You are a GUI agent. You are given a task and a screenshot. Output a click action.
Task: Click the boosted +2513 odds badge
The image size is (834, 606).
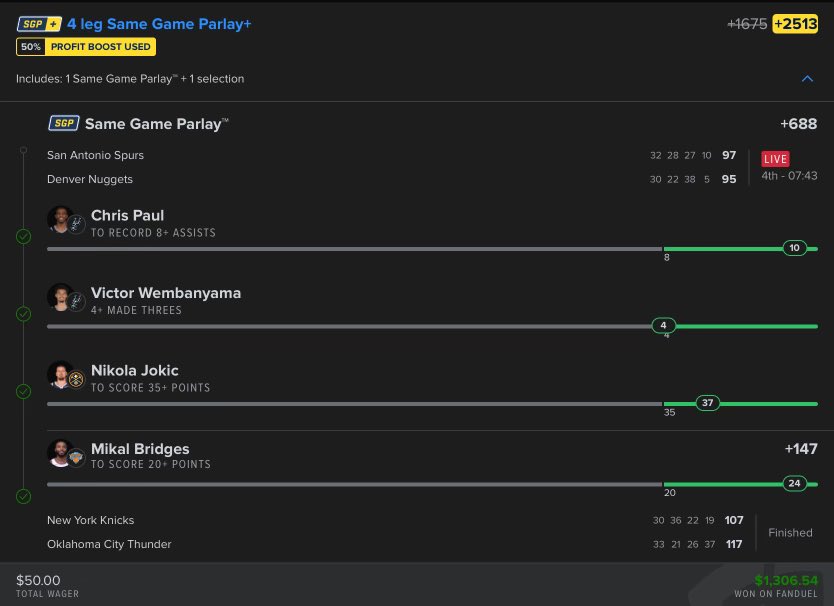(x=795, y=24)
